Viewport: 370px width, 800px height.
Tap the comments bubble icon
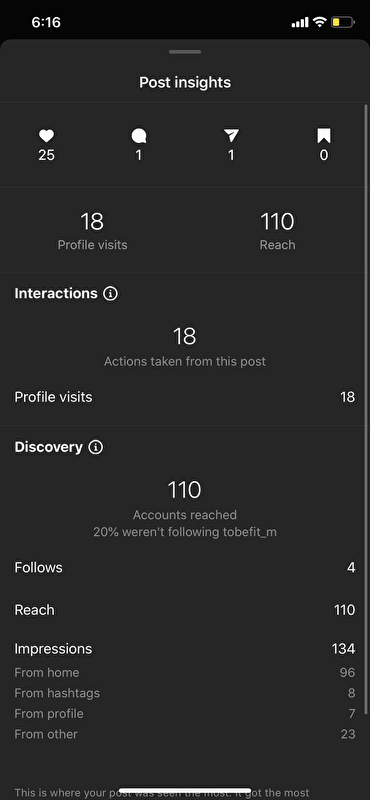(x=139, y=136)
